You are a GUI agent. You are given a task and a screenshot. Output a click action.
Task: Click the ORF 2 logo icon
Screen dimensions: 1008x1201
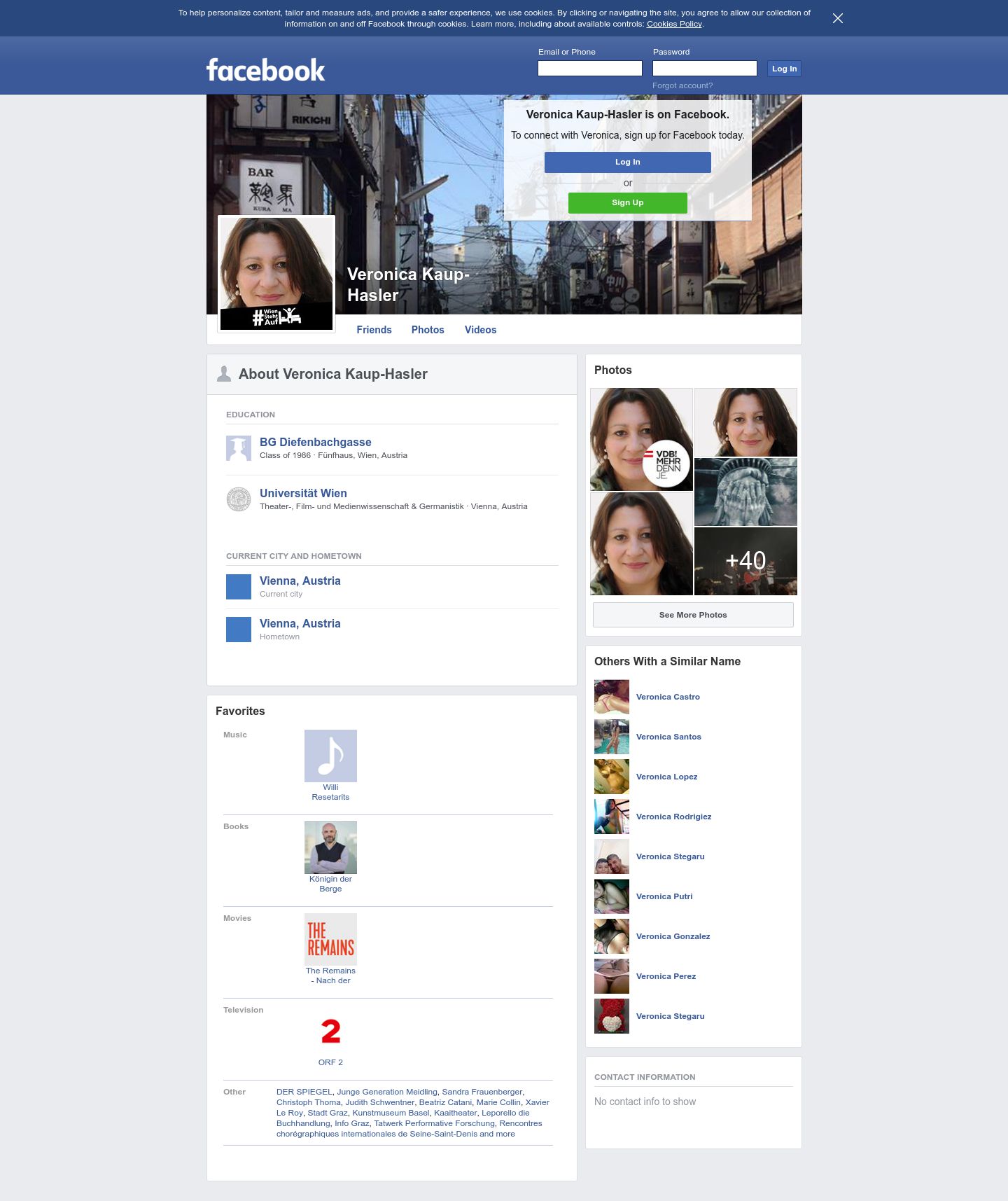point(330,1031)
